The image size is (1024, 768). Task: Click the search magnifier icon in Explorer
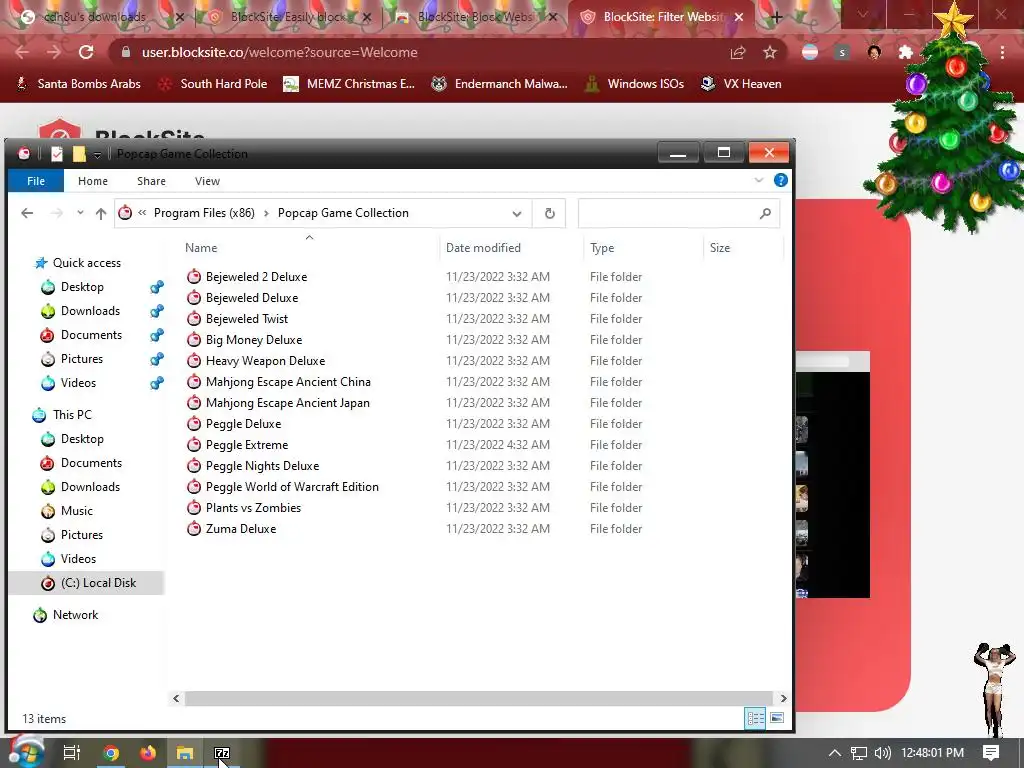[x=765, y=213]
